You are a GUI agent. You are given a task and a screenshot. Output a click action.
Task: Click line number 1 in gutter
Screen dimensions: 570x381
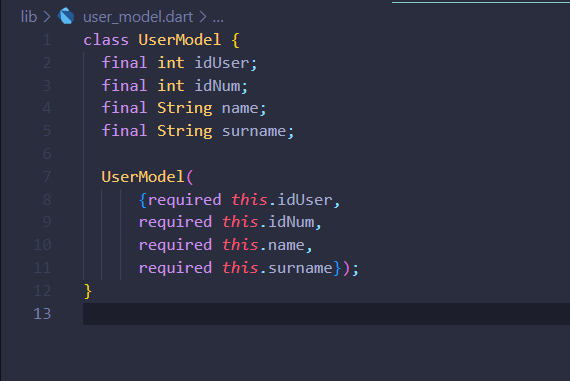(x=47, y=40)
